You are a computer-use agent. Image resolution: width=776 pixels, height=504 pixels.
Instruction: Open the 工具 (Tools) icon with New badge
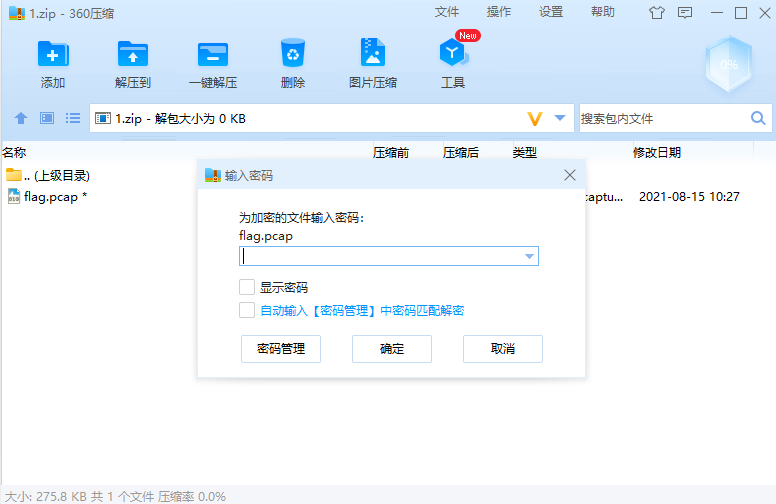453,52
